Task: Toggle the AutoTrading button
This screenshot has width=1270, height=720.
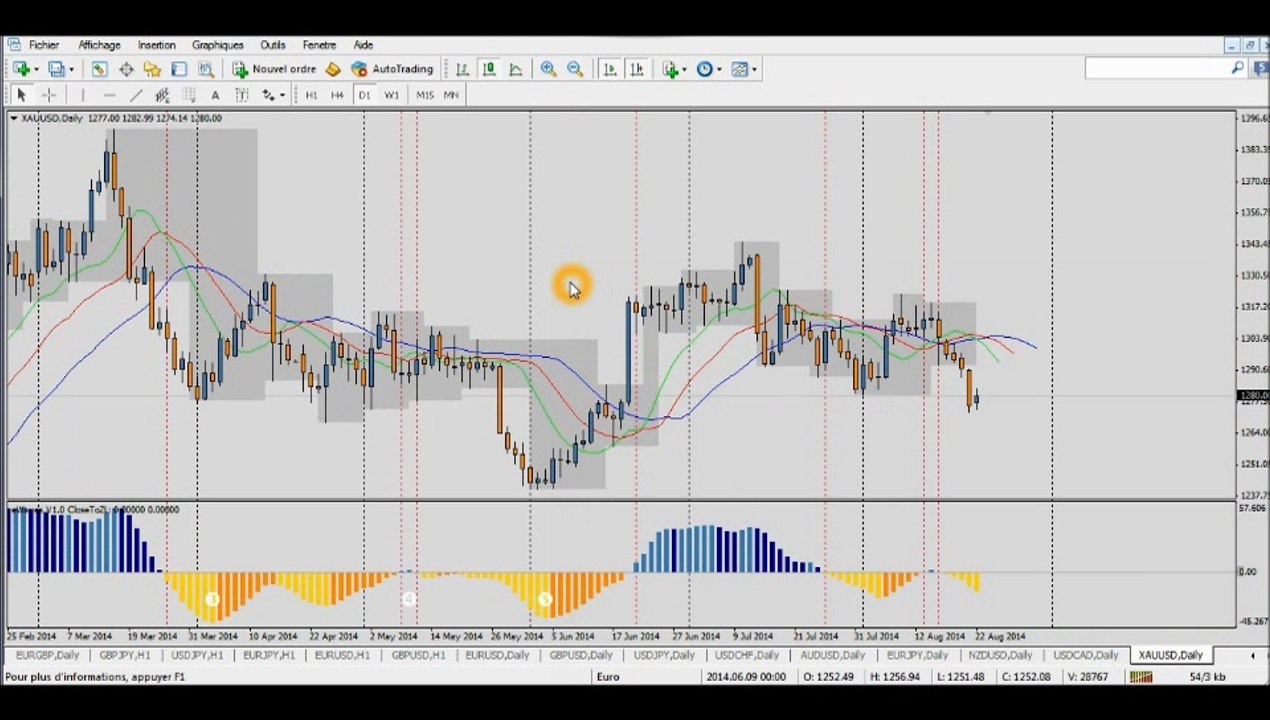Action: 393,69
